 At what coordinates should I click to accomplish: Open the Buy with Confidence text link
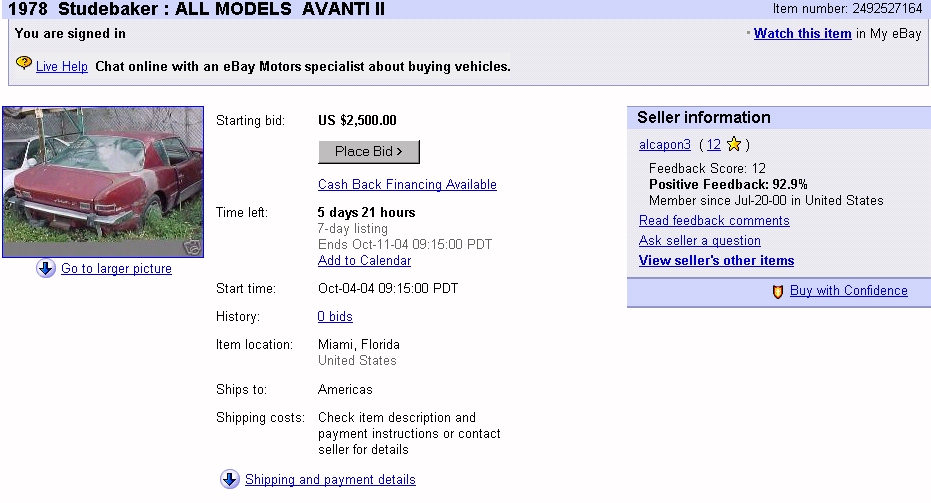click(x=848, y=291)
